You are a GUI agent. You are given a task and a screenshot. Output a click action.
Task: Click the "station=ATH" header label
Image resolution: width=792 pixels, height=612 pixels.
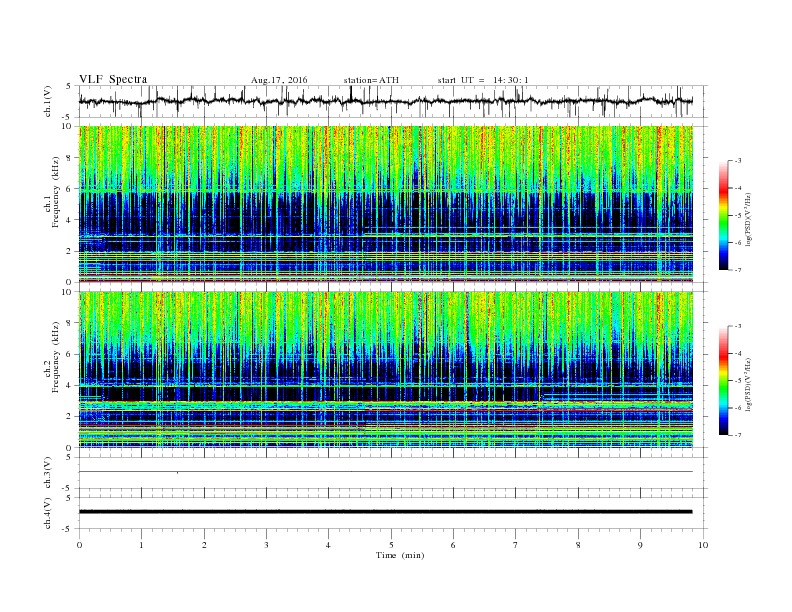(x=371, y=80)
